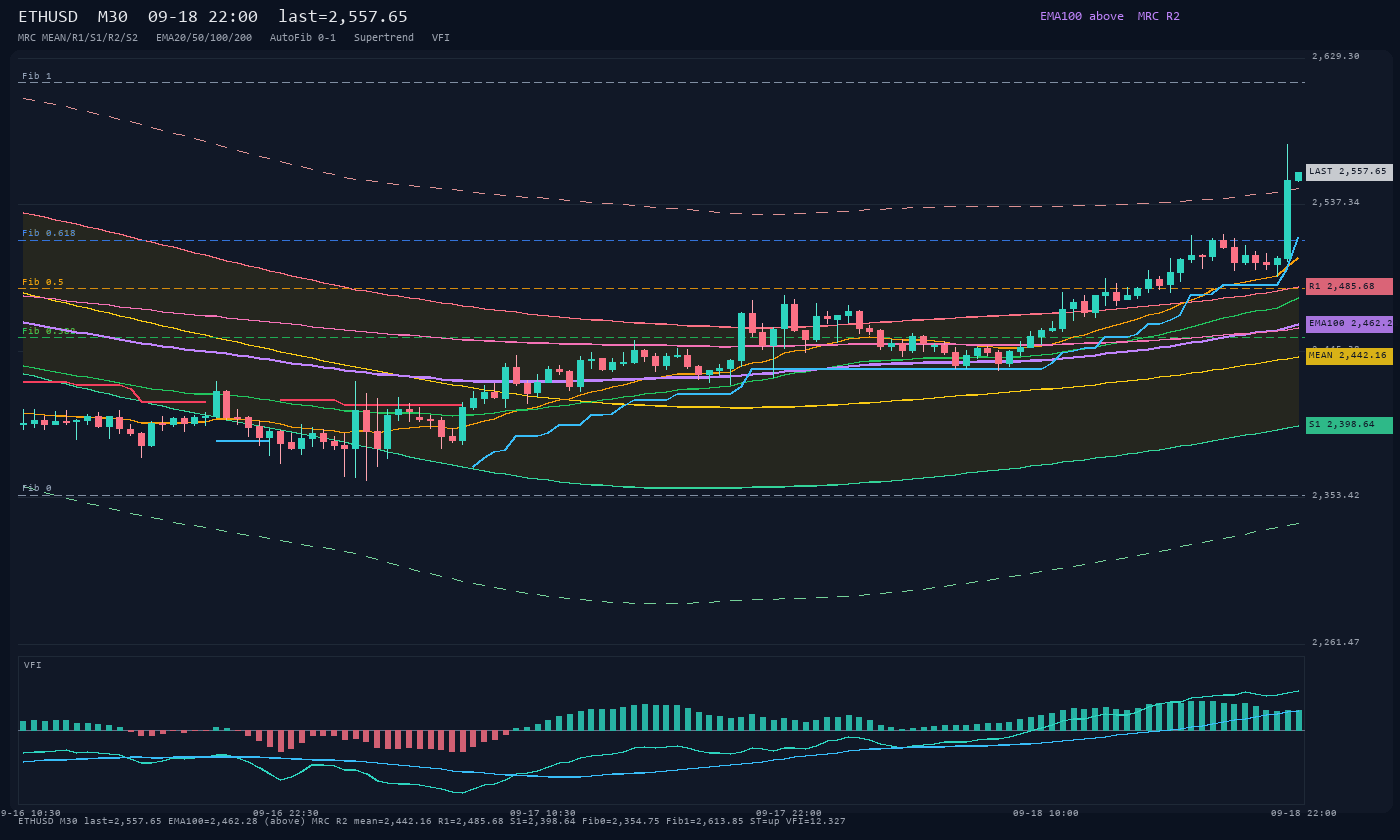Click the ETHUSD symbol in the chart title
Image resolution: width=1400 pixels, height=840 pixels.
pos(48,16)
